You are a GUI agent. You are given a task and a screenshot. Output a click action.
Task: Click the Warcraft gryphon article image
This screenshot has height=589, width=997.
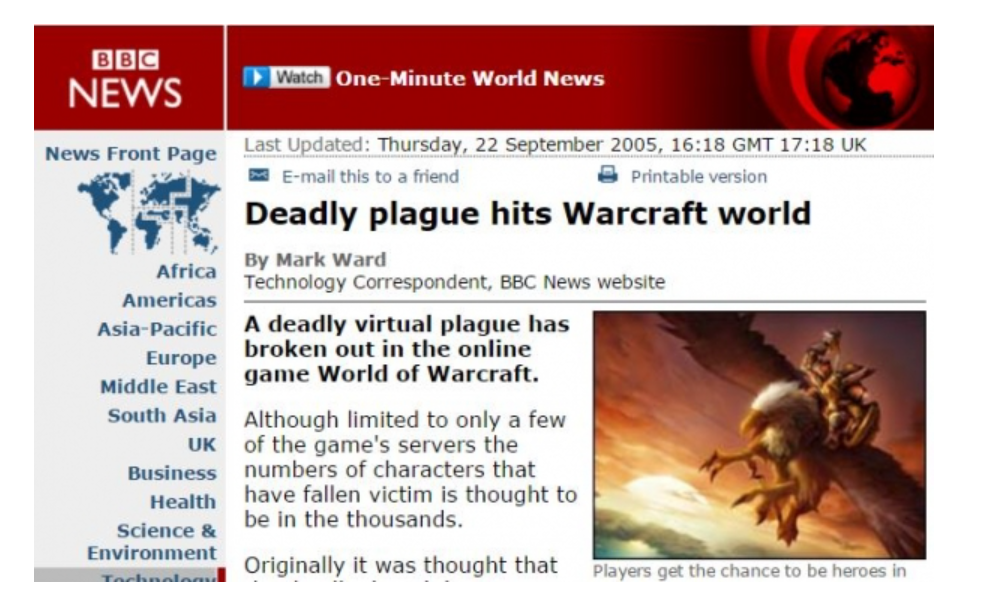(759, 434)
